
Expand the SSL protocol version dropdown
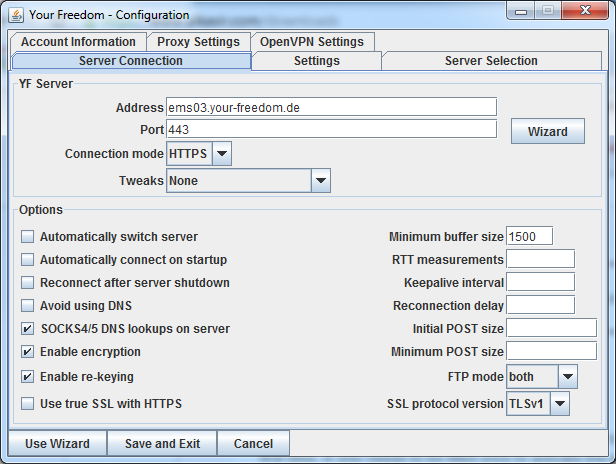coord(560,404)
